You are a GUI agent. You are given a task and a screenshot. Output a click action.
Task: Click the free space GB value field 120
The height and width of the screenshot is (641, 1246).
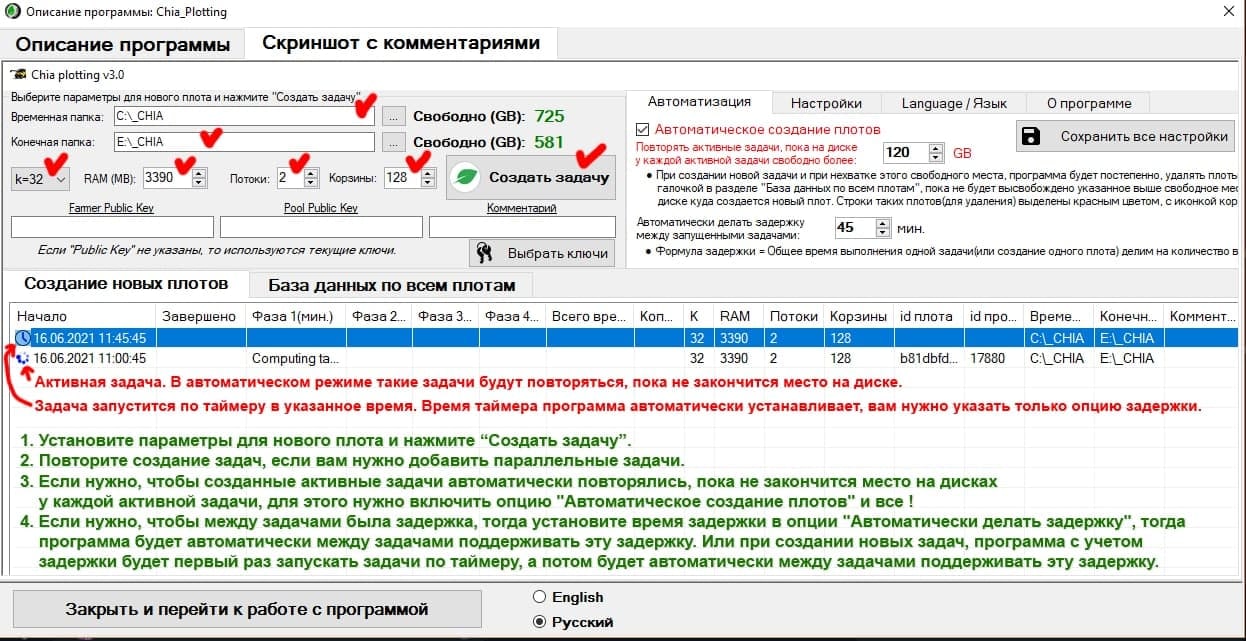(x=906, y=152)
